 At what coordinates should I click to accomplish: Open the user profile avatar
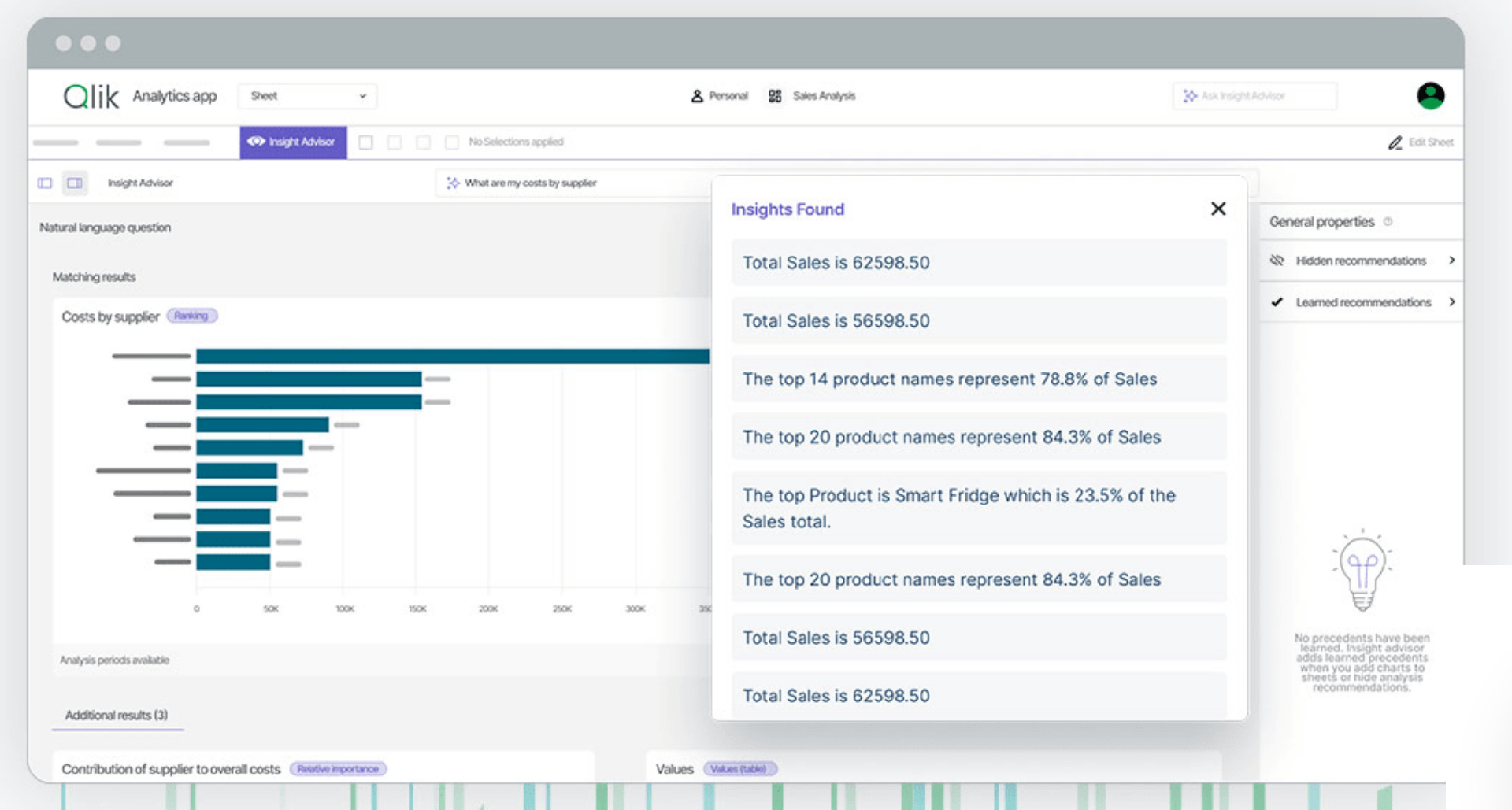click(x=1430, y=96)
